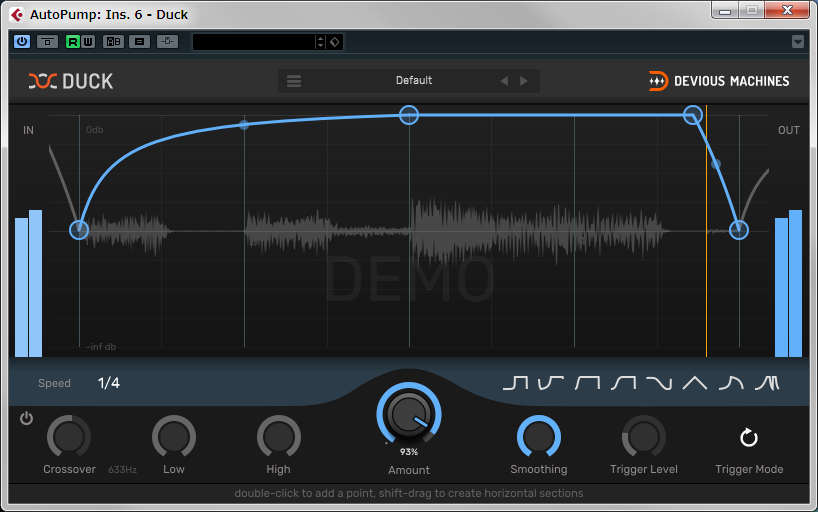Click the Default preset name
818x512 pixels.
point(414,80)
